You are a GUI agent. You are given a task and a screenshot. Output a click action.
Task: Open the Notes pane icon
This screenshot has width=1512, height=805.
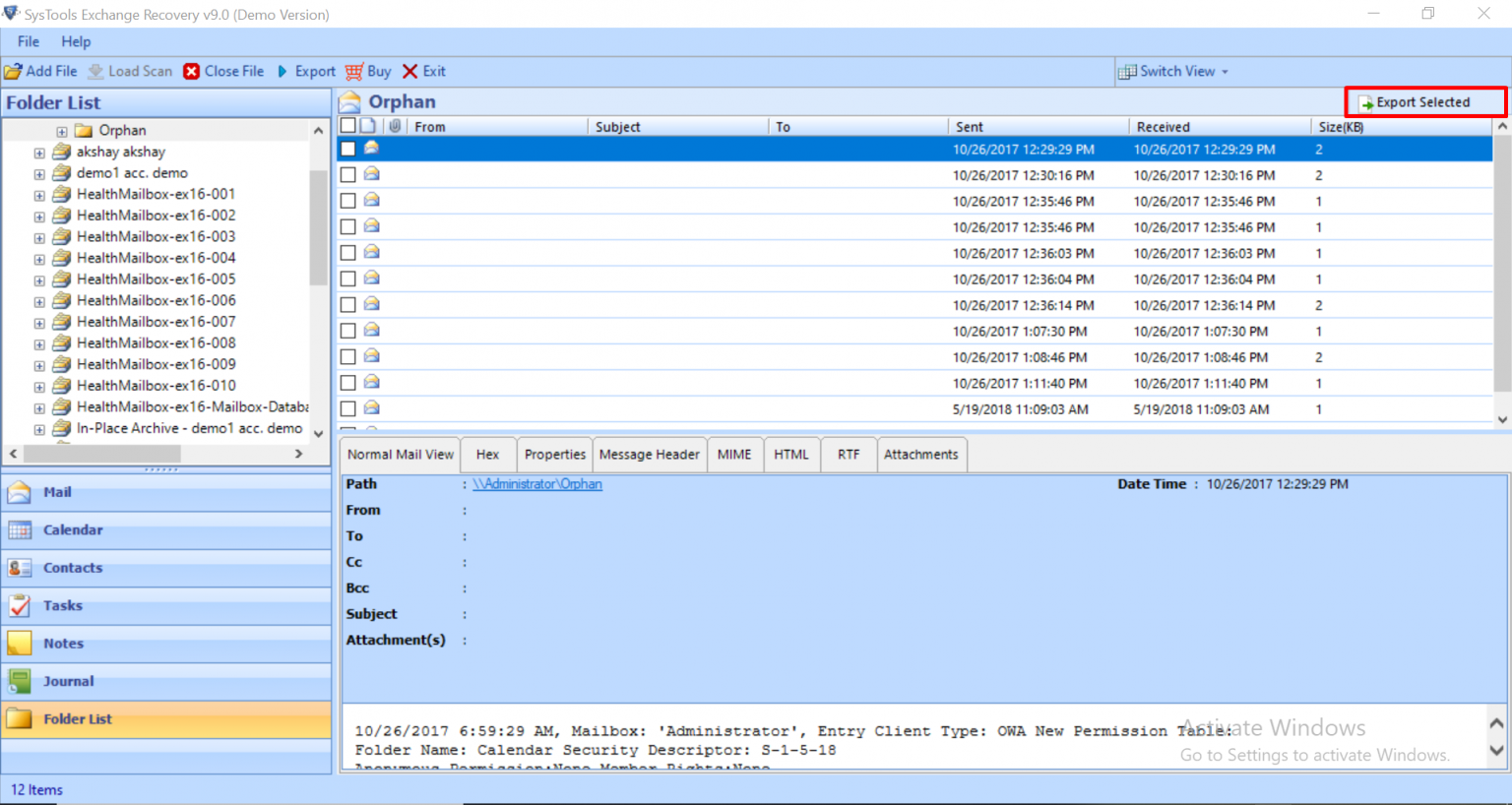coord(19,644)
